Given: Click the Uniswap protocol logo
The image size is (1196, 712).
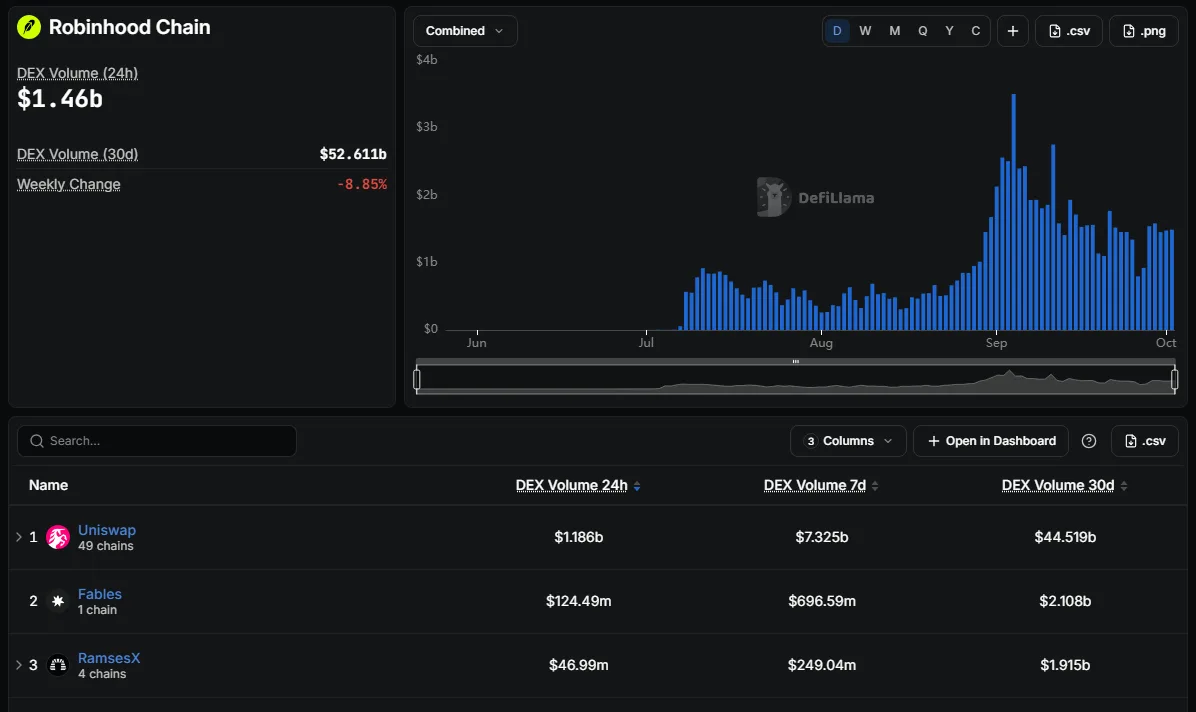Looking at the screenshot, I should 58,537.
